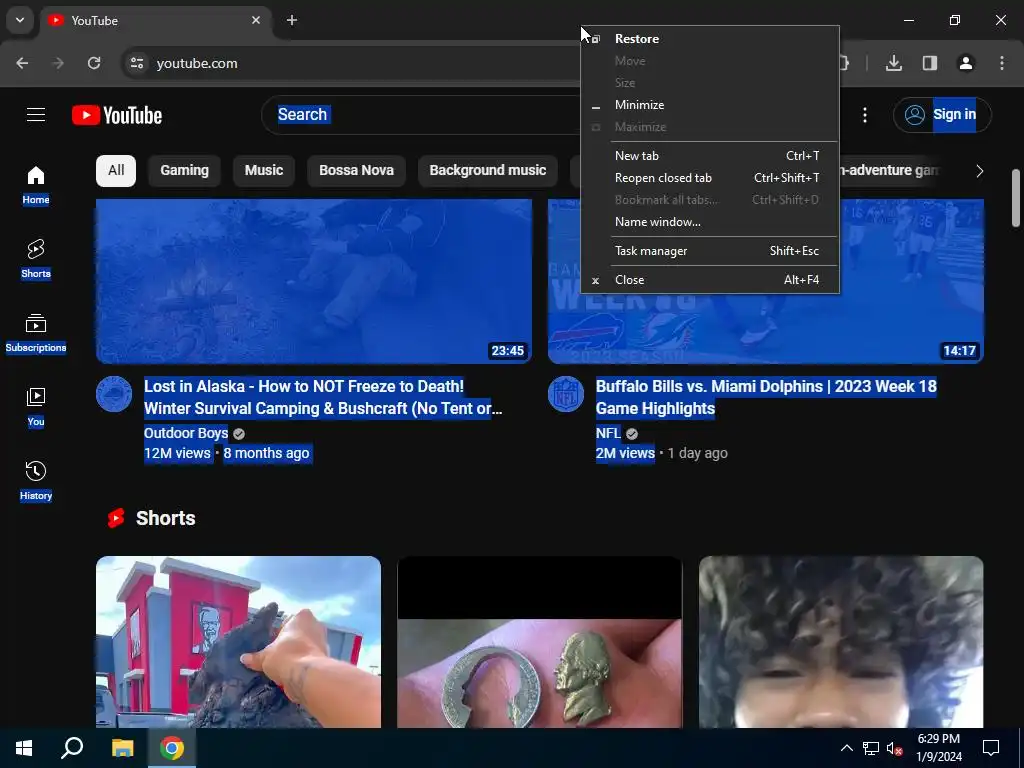This screenshot has height=768, width=1024.
Task: Click the Chrome forward arrow
Action: (x=58, y=63)
